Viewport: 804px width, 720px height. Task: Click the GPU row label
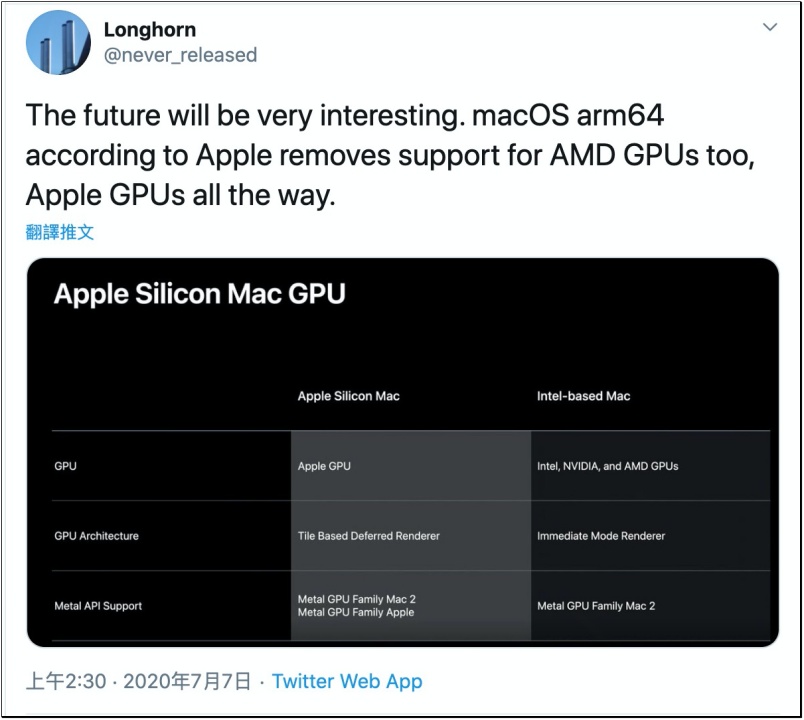tap(66, 466)
